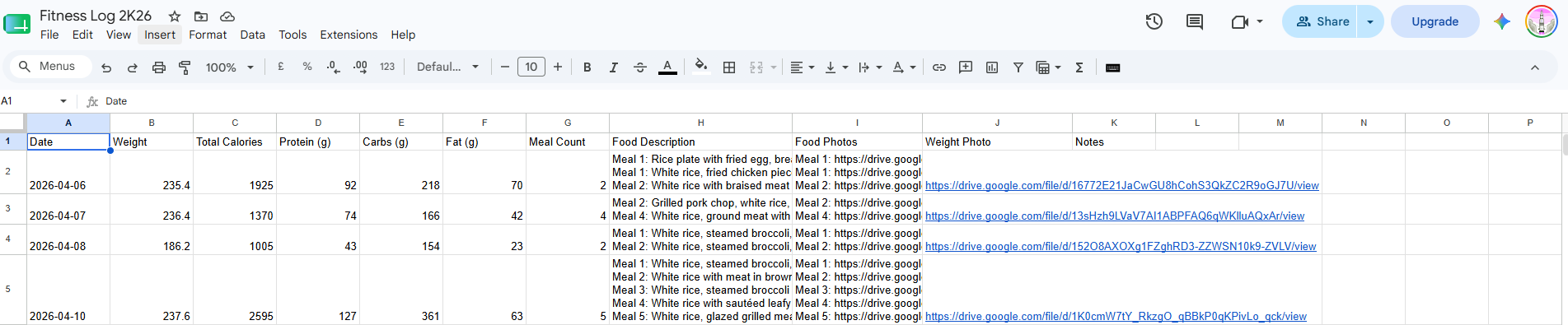Format as percent

coord(307,67)
